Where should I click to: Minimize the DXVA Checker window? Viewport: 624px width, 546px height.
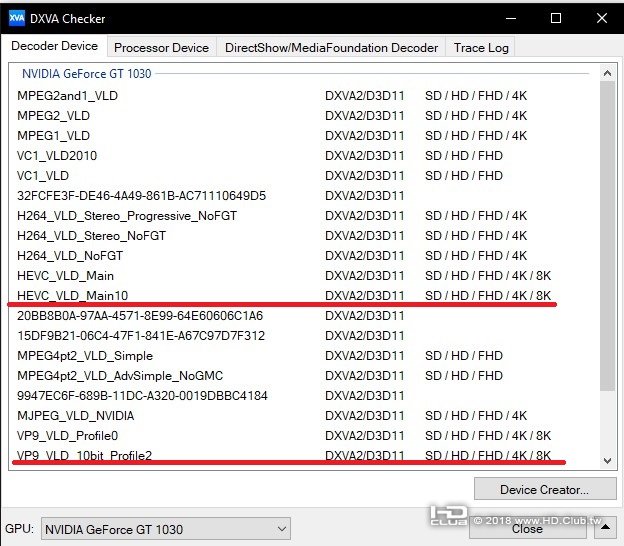pos(511,18)
